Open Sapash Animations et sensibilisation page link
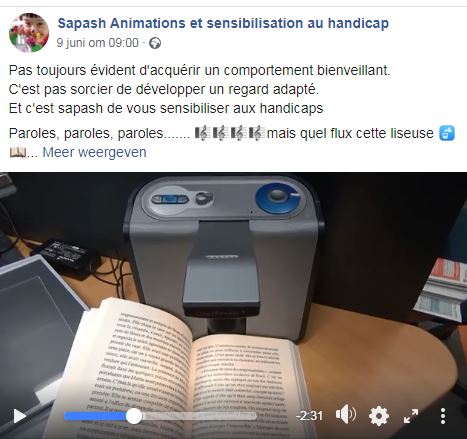The image size is (467, 439). pos(223,23)
